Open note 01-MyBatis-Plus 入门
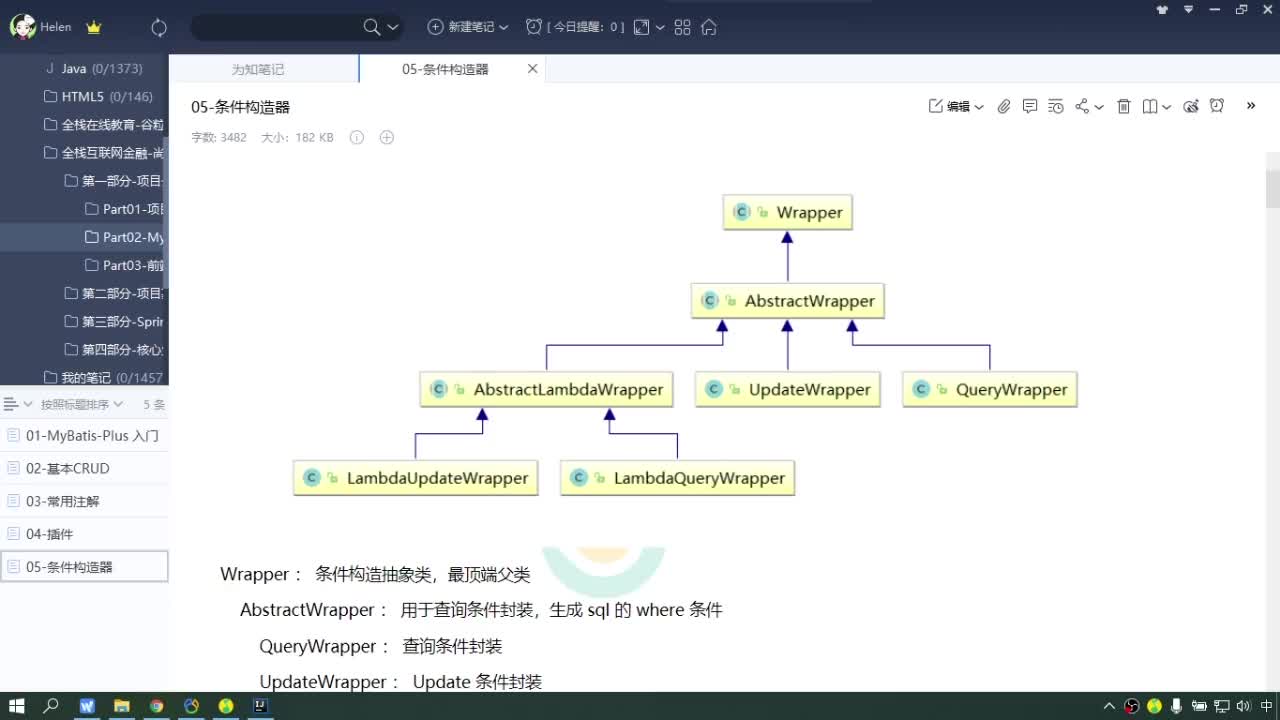The height and width of the screenshot is (720, 1280). pos(84,436)
